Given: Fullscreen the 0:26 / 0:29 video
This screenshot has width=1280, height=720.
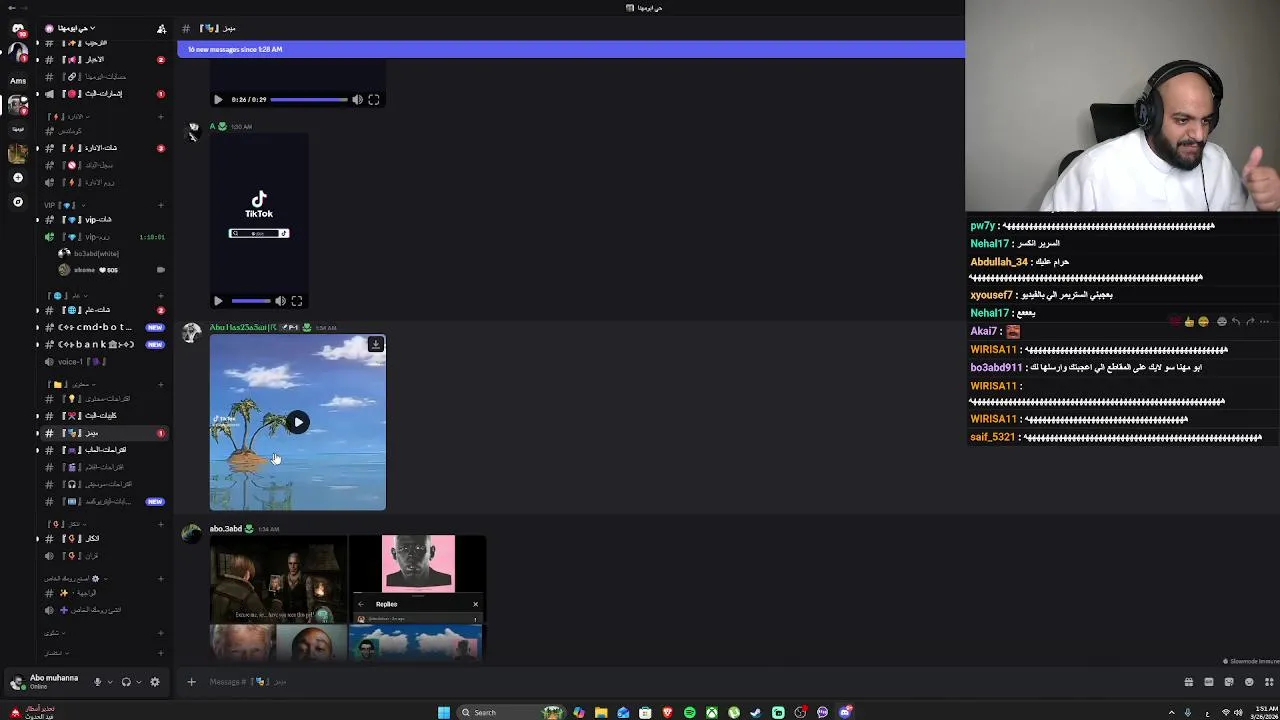Looking at the screenshot, I should coord(374,100).
